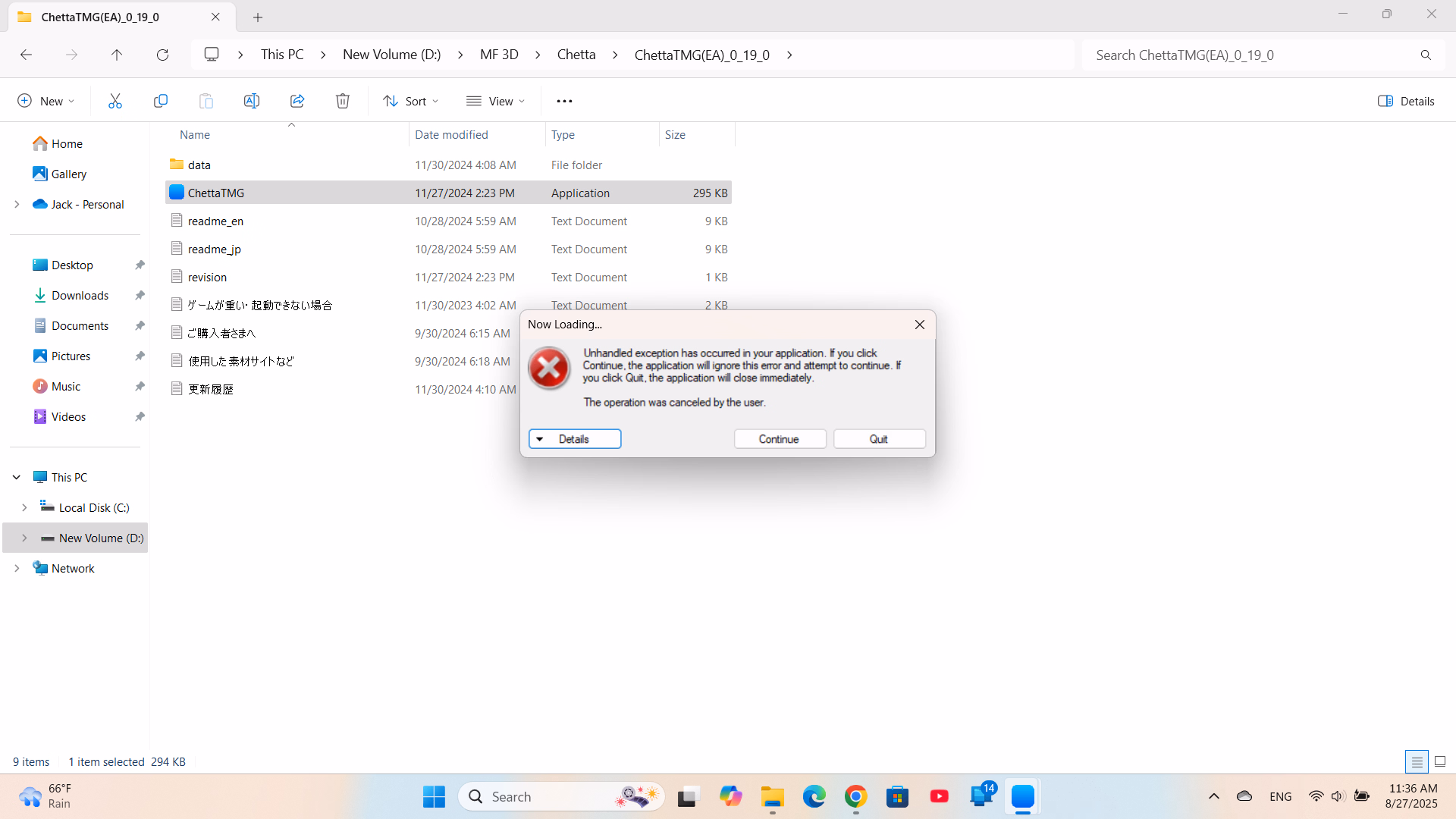Expand Details dropdown in error dialog
The height and width of the screenshot is (819, 1456).
[575, 439]
